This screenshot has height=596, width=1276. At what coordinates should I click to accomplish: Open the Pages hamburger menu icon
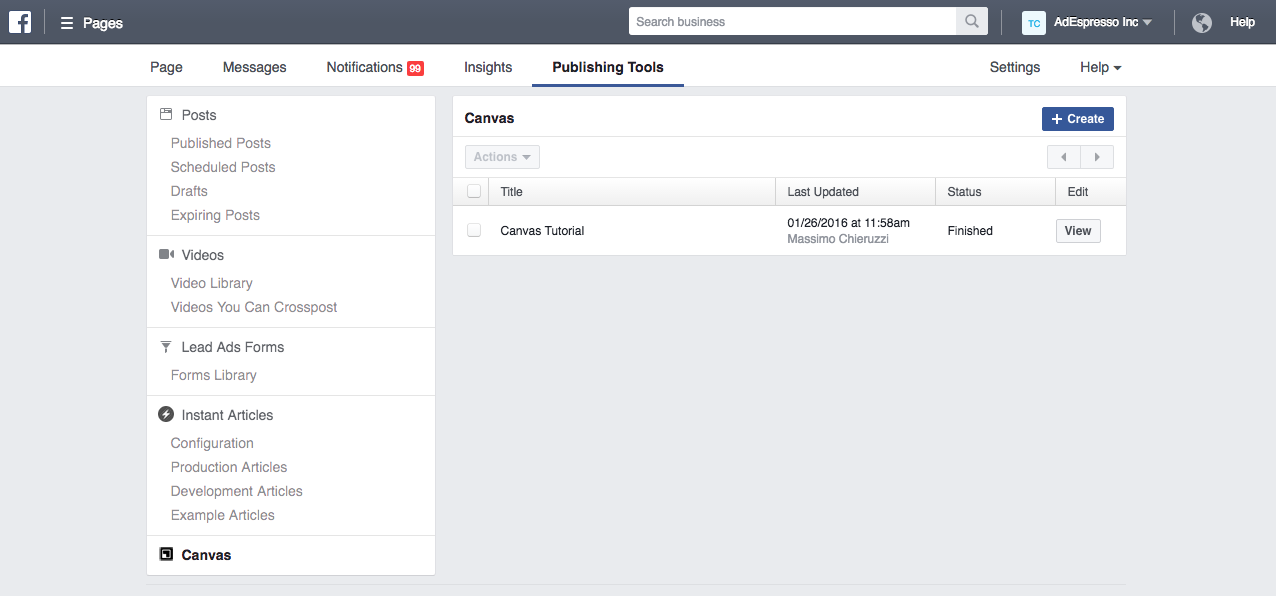67,23
